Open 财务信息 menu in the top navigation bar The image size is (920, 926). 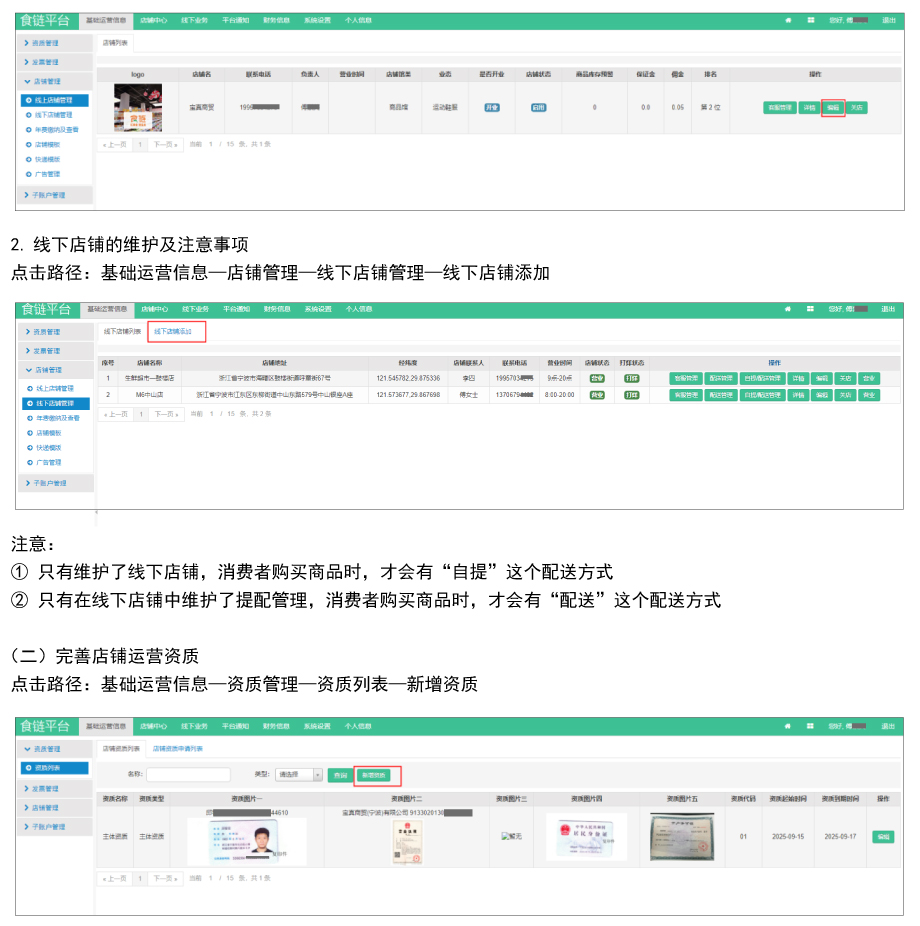(x=276, y=20)
